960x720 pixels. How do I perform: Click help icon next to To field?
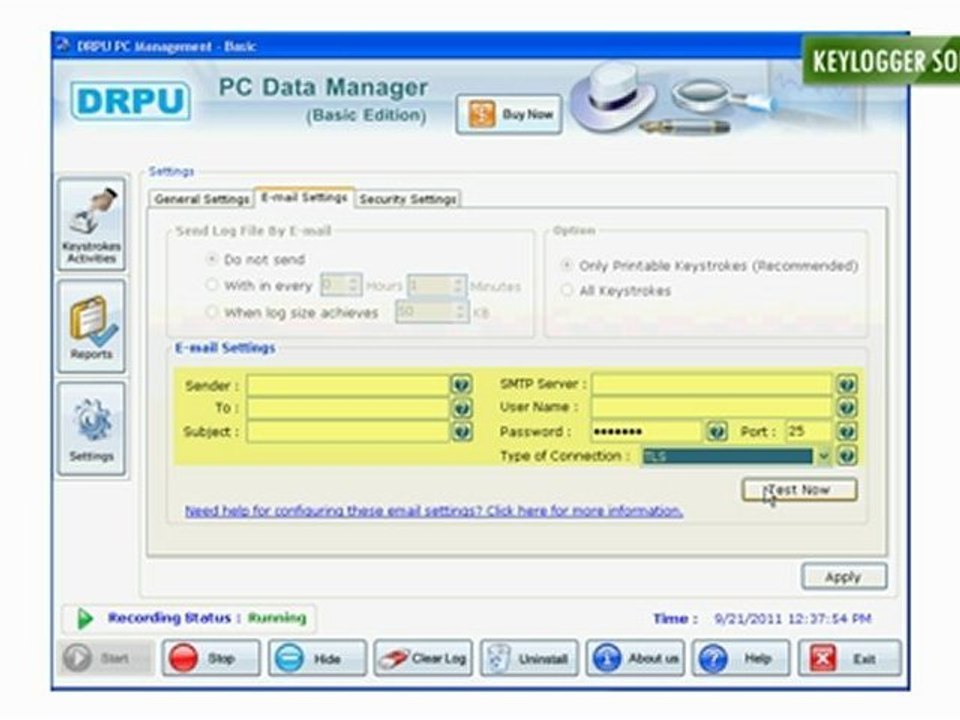pos(462,408)
